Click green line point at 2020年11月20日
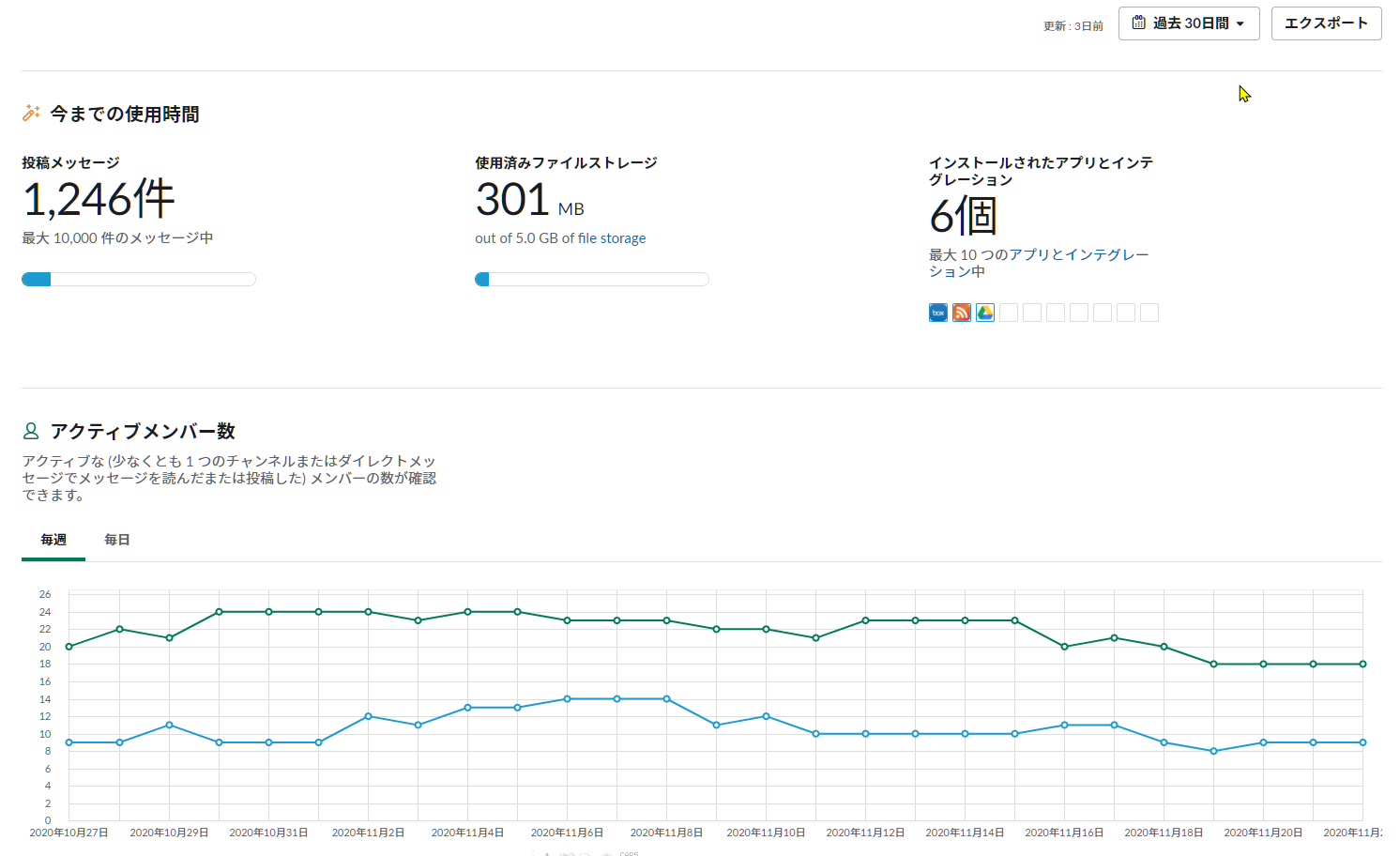The image size is (1400, 856). pyautogui.click(x=1263, y=664)
